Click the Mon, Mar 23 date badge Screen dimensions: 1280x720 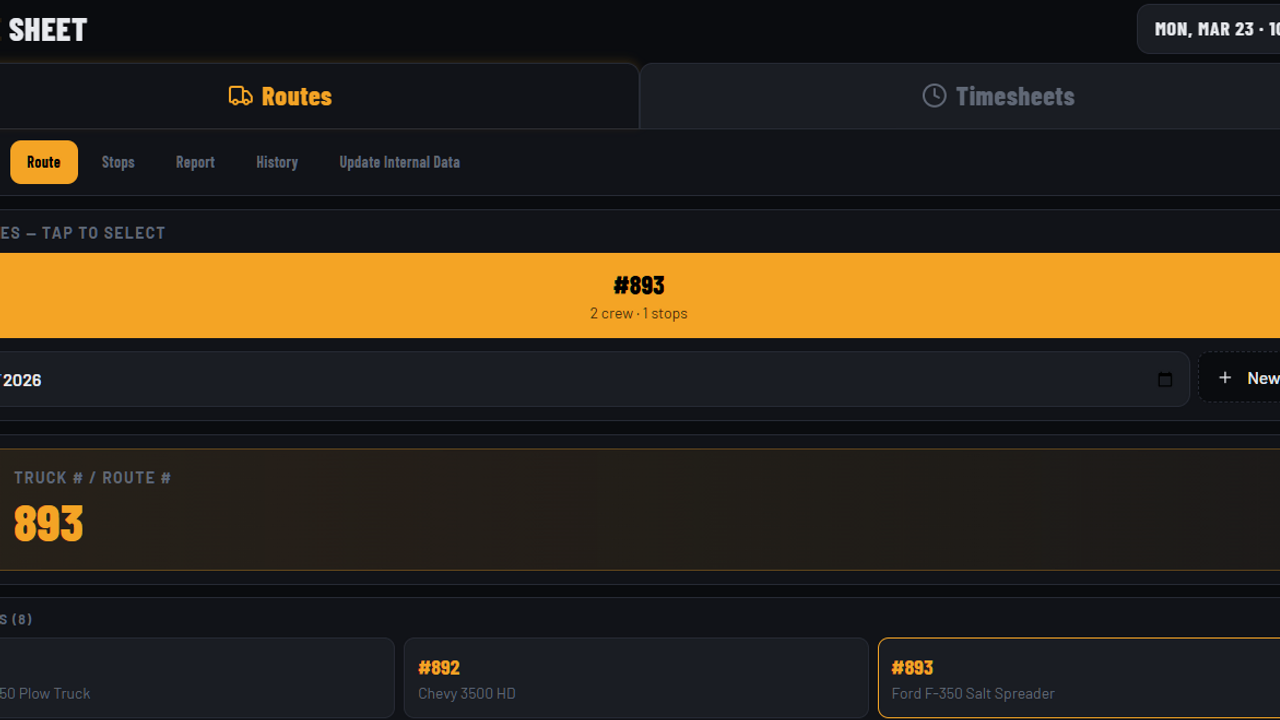coord(1209,29)
